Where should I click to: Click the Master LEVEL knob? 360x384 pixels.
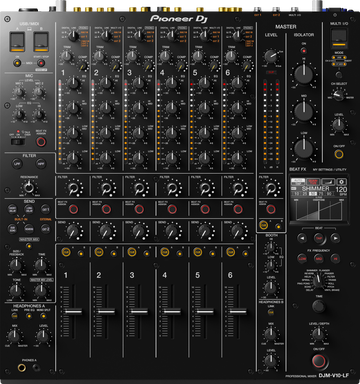coord(271,57)
